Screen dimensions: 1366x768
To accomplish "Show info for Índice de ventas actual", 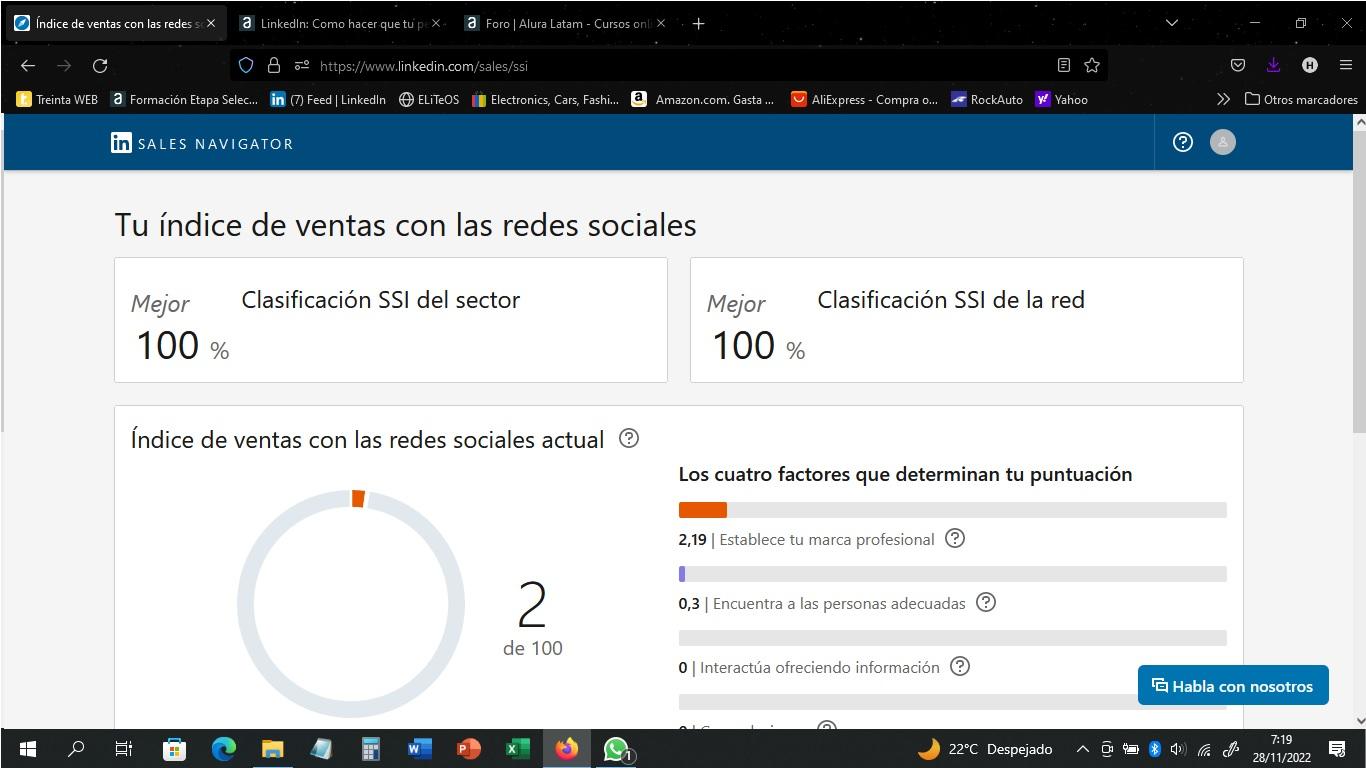I will coord(629,438).
